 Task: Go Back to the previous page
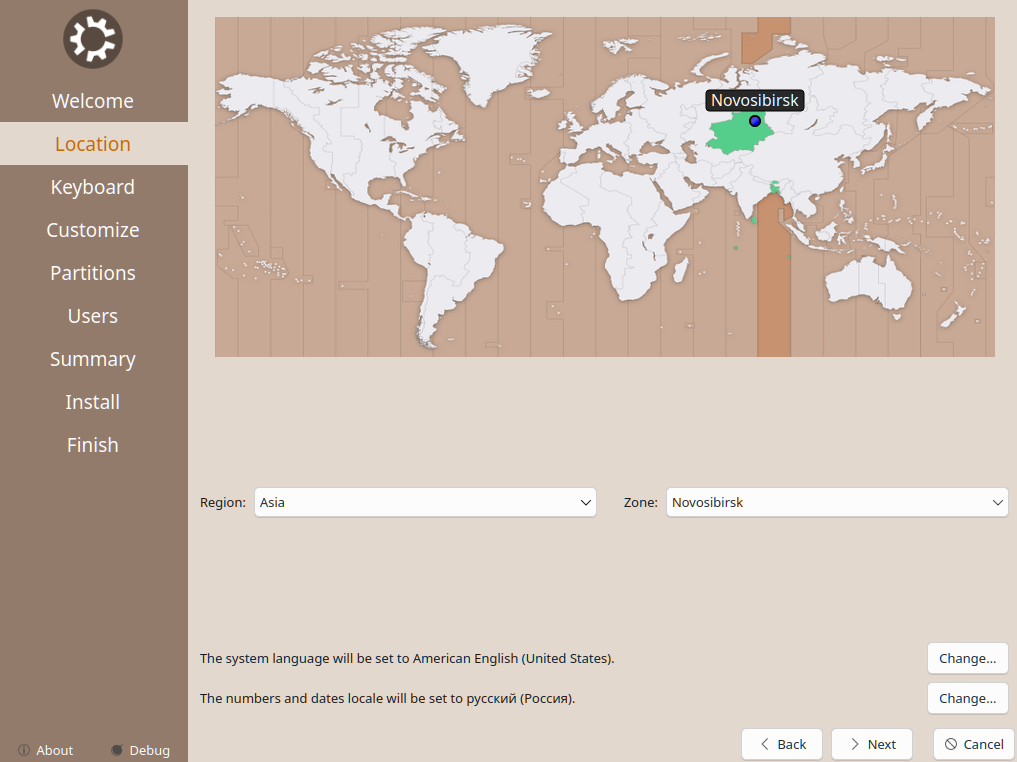click(x=782, y=744)
